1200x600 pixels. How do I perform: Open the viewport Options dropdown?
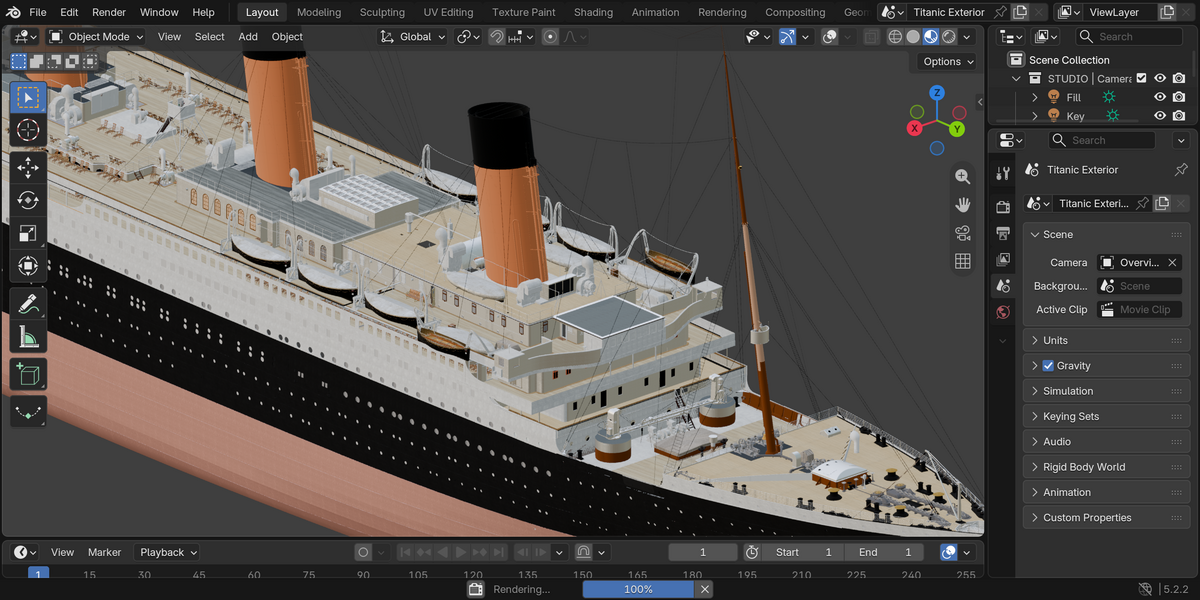coord(947,61)
